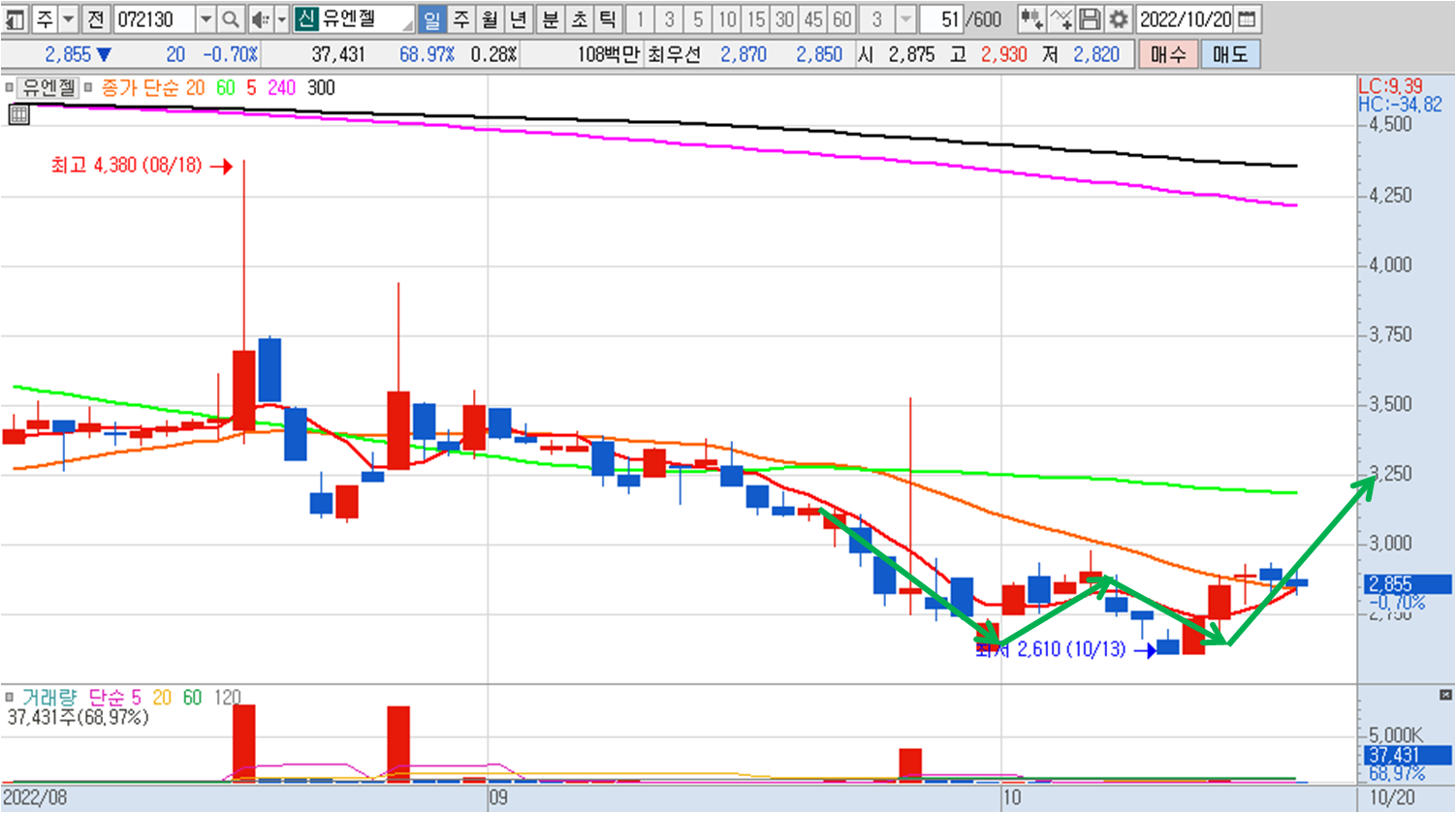Toggle the 종가 단순 moving average checkbox
This screenshot has height=813, width=1456.
(87, 88)
